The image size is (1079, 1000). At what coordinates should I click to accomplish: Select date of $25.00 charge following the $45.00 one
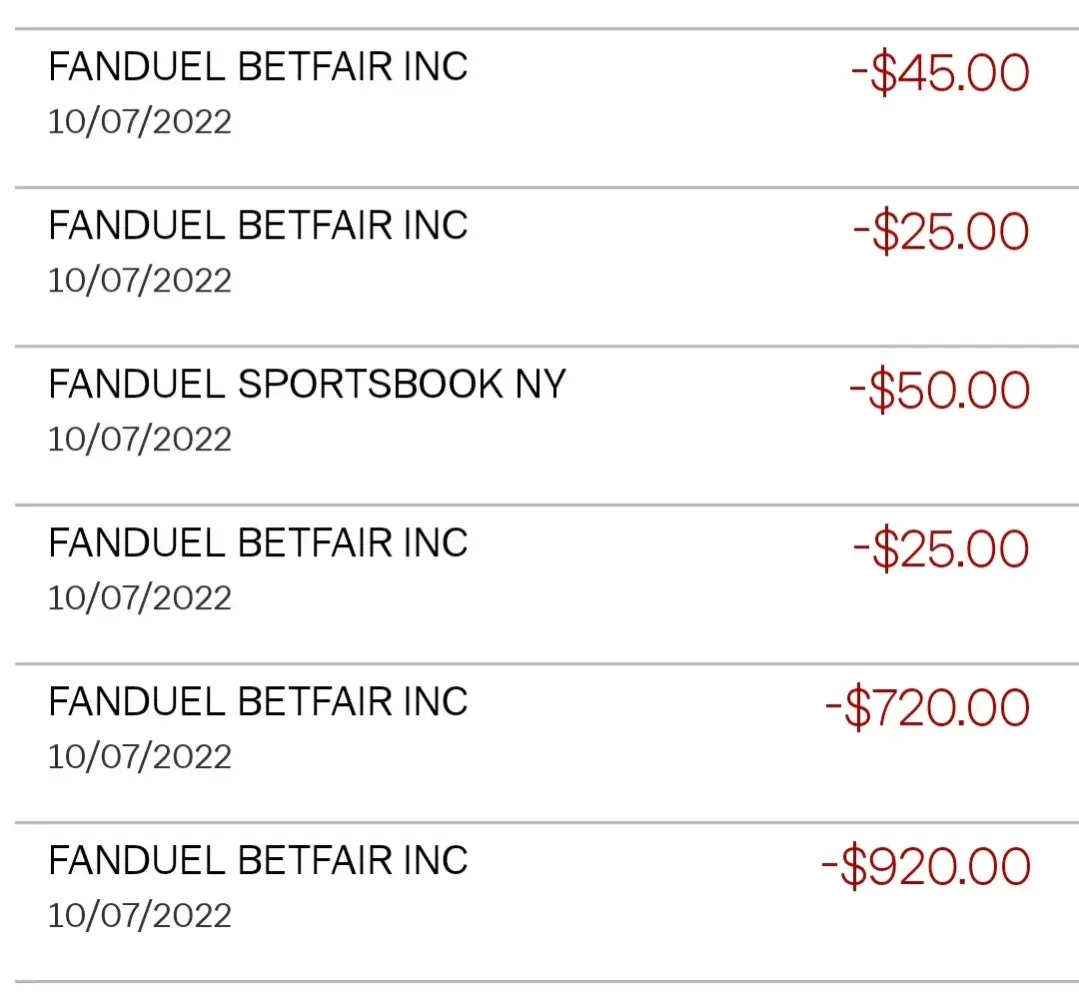140,280
